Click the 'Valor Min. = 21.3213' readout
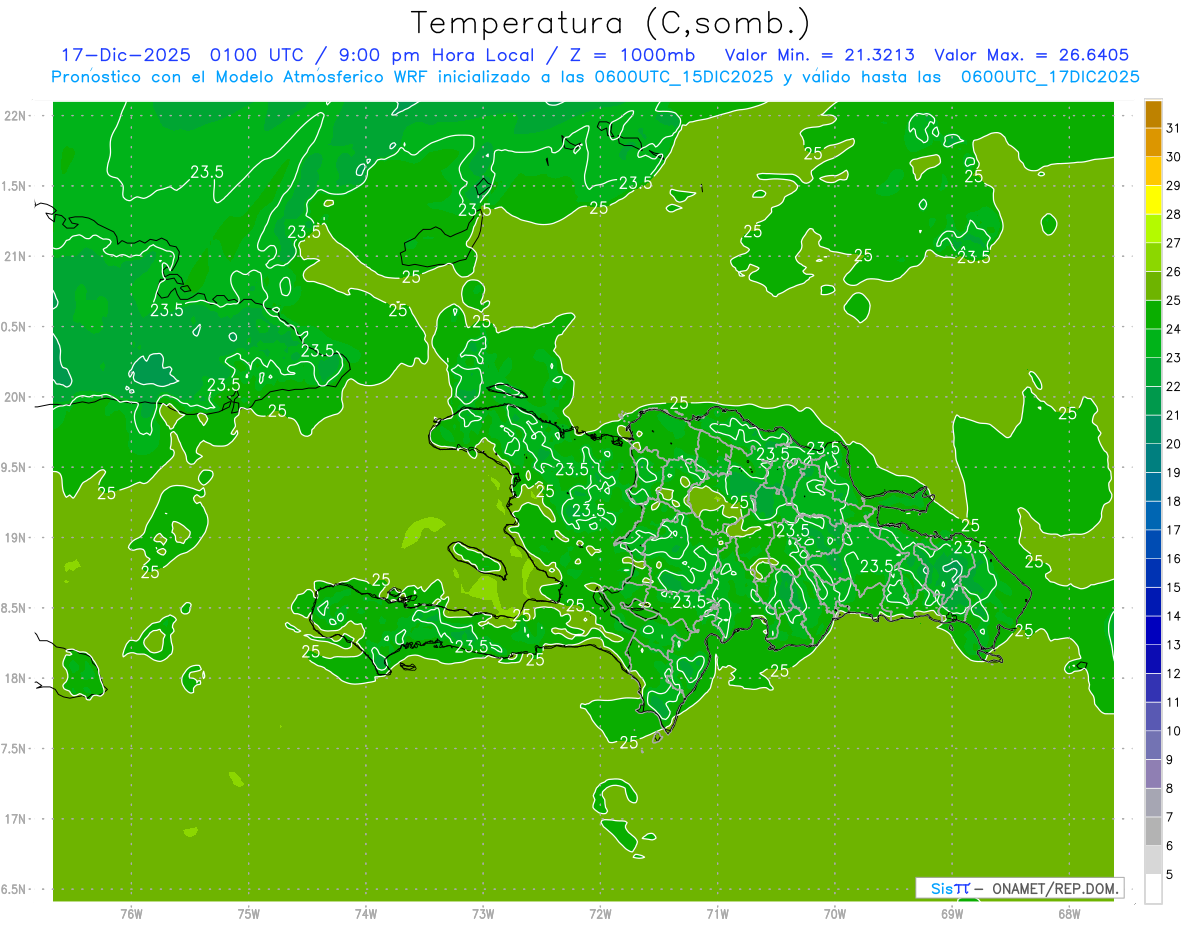The image size is (1200, 927). point(819,55)
